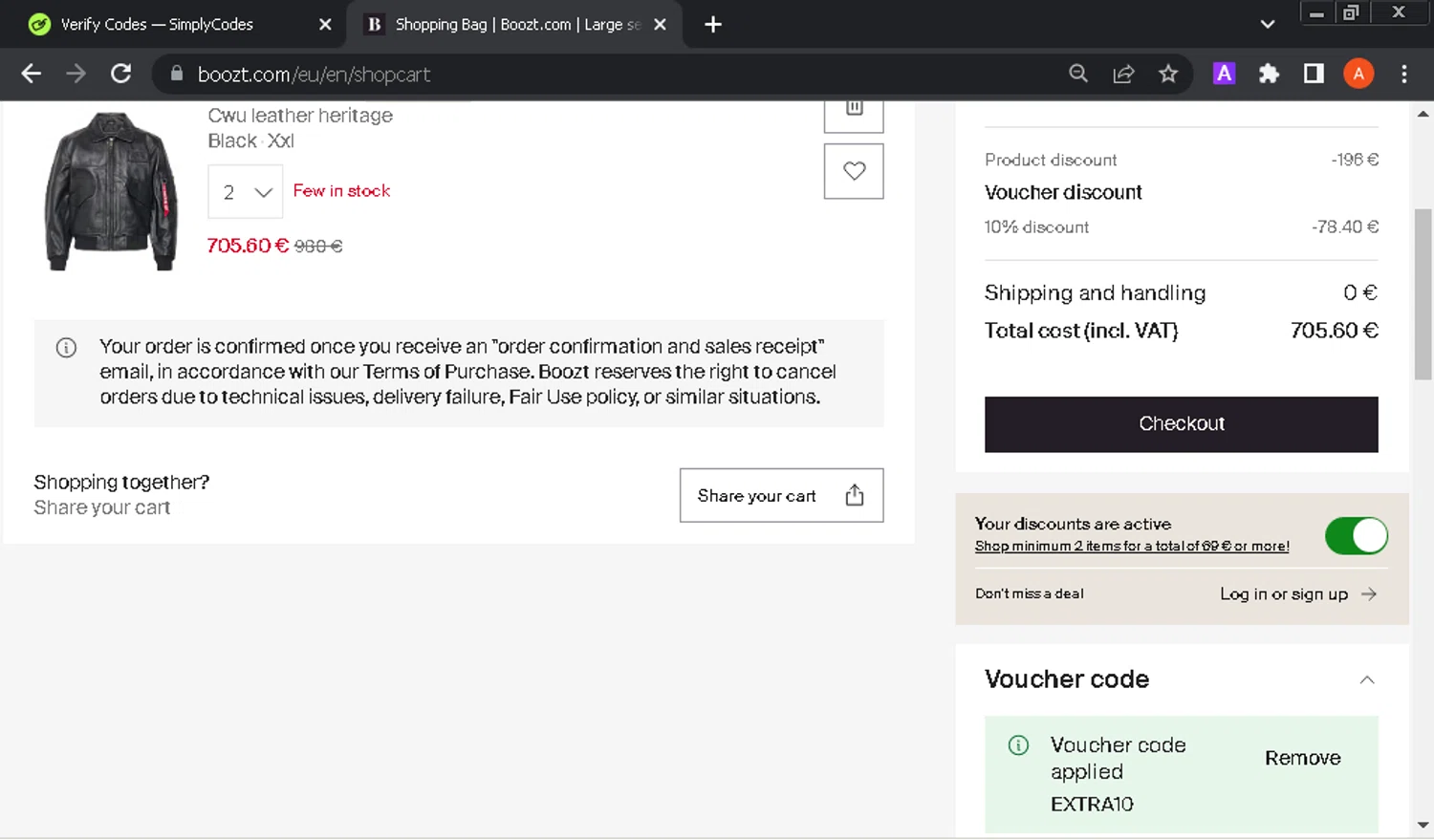Click the browser forward arrow
This screenshot has width=1434, height=840.
click(76, 74)
